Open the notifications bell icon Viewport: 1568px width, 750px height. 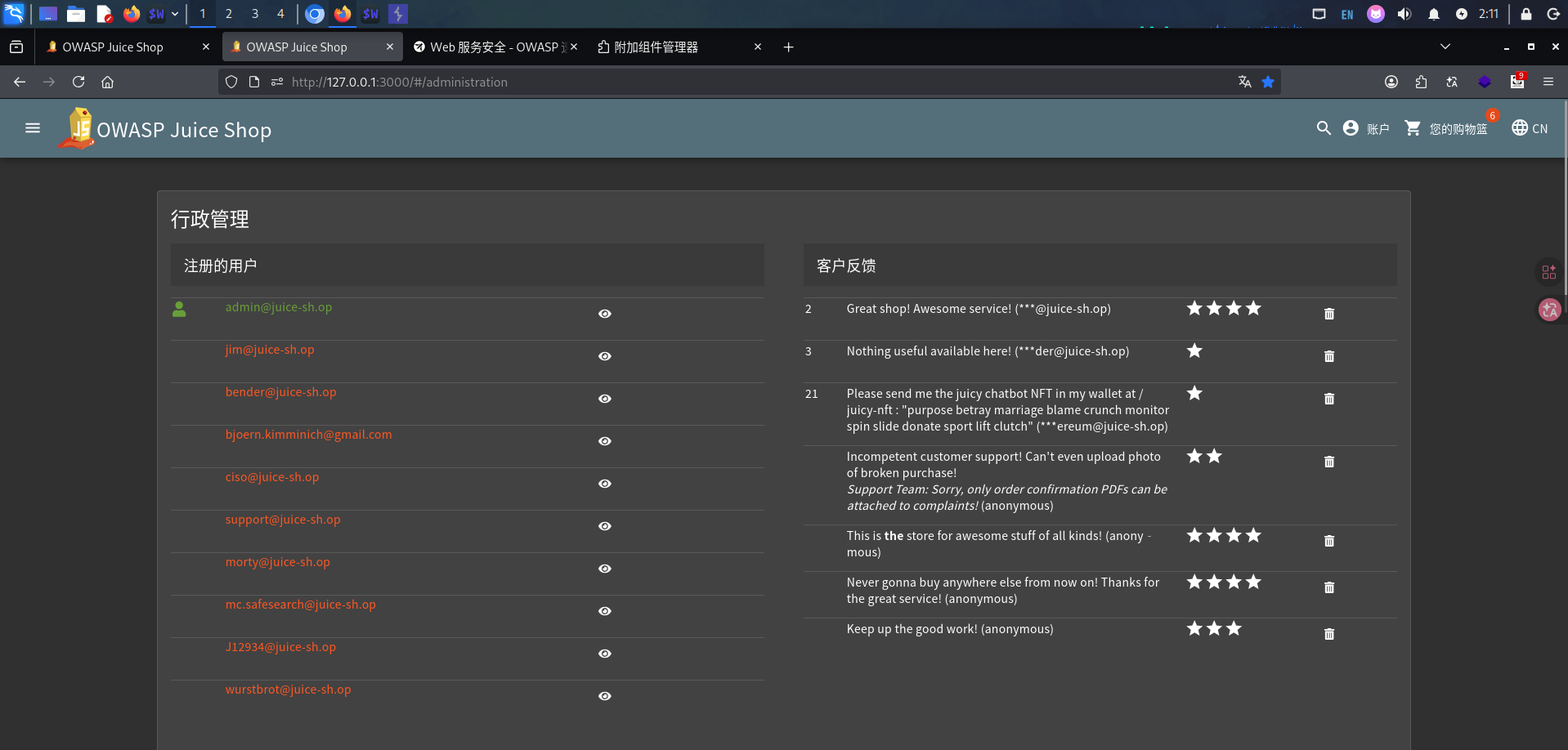point(1434,14)
